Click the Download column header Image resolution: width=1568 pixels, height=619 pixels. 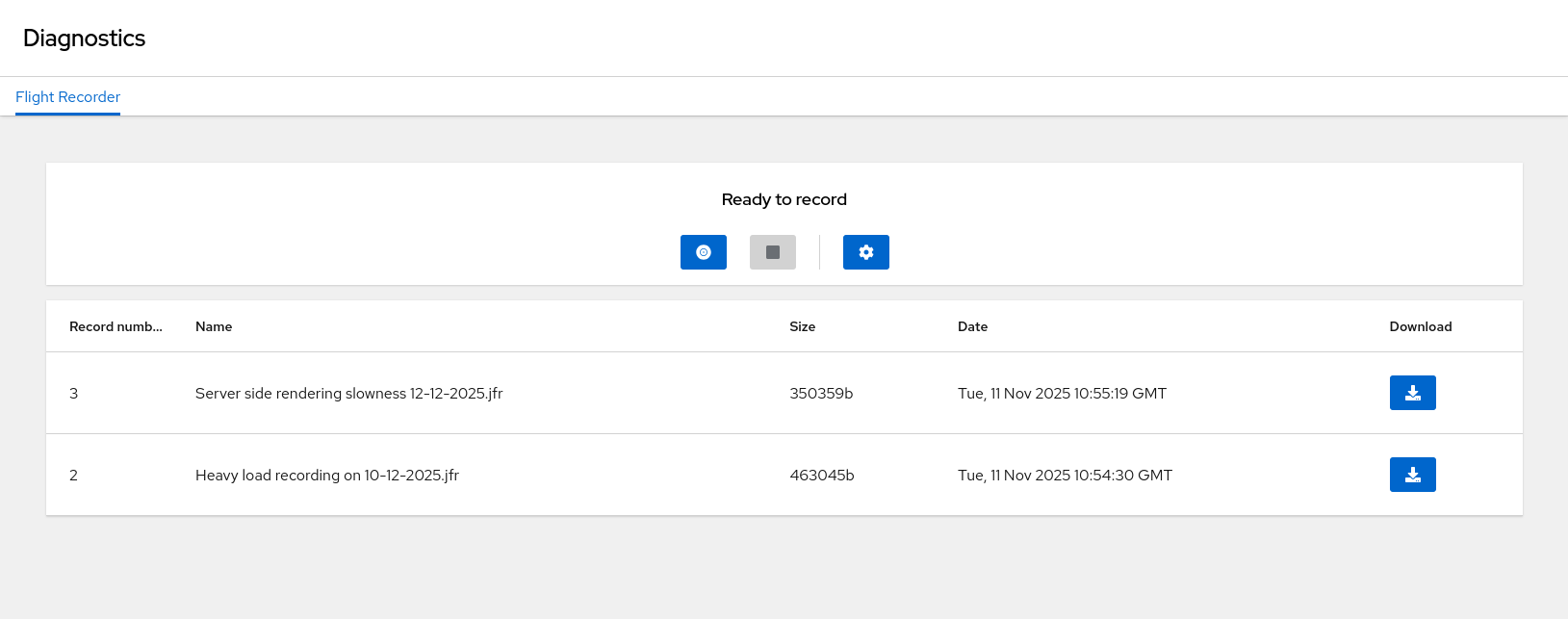(1420, 326)
